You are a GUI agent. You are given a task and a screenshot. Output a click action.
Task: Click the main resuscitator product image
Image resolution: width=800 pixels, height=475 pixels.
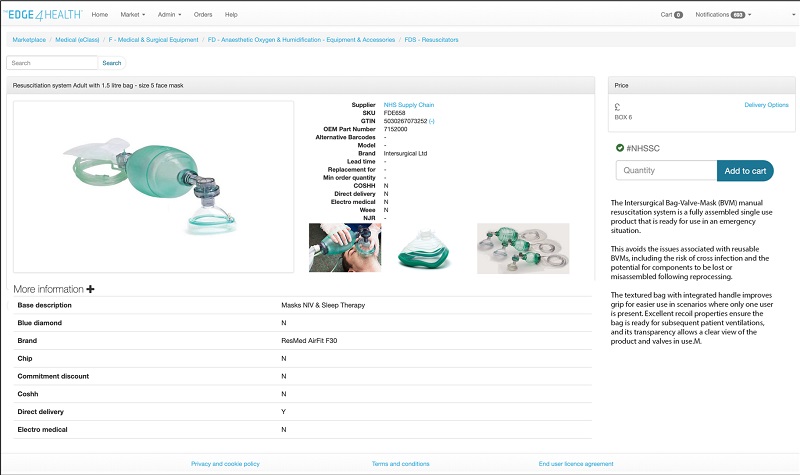point(153,186)
